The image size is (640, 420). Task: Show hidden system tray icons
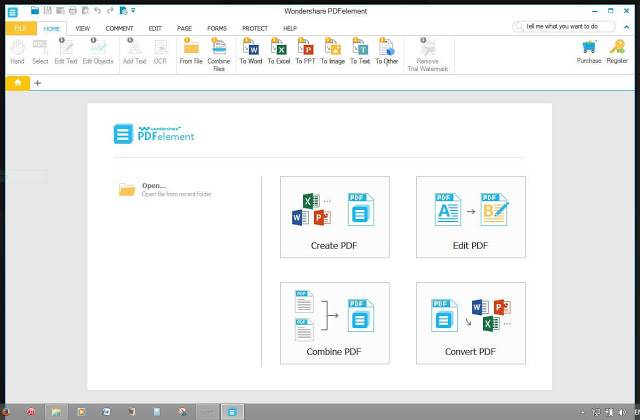[x=582, y=412]
